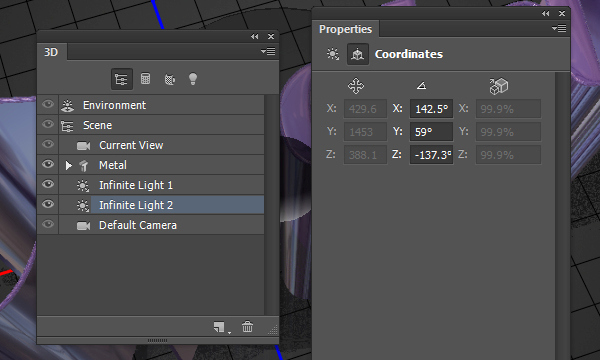
Task: Switch to infinite light properties icon
Action: click(333, 54)
